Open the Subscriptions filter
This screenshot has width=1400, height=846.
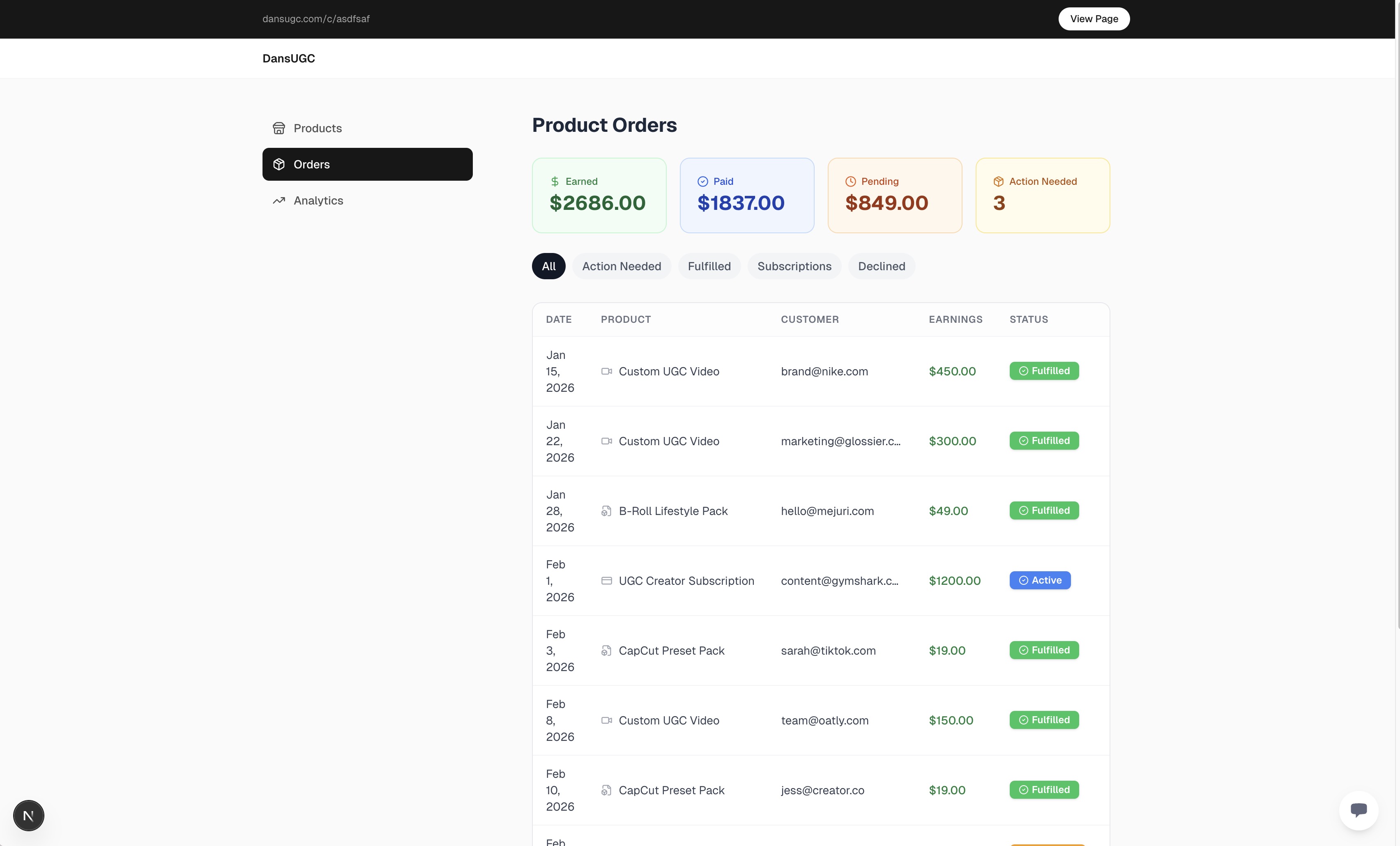point(794,266)
